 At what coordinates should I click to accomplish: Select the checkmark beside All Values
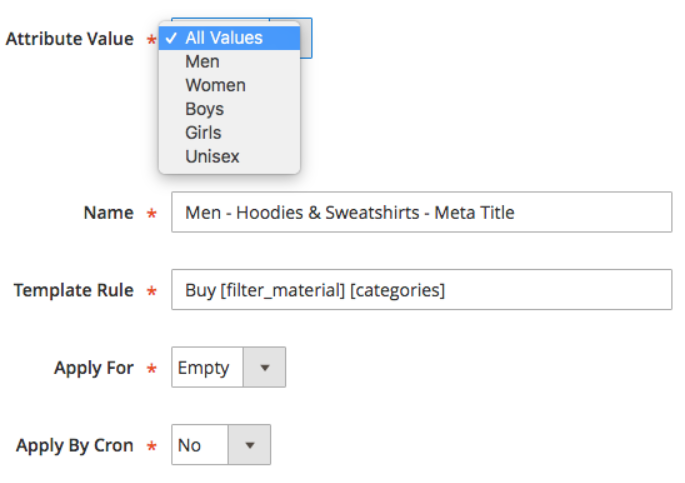coord(171,38)
